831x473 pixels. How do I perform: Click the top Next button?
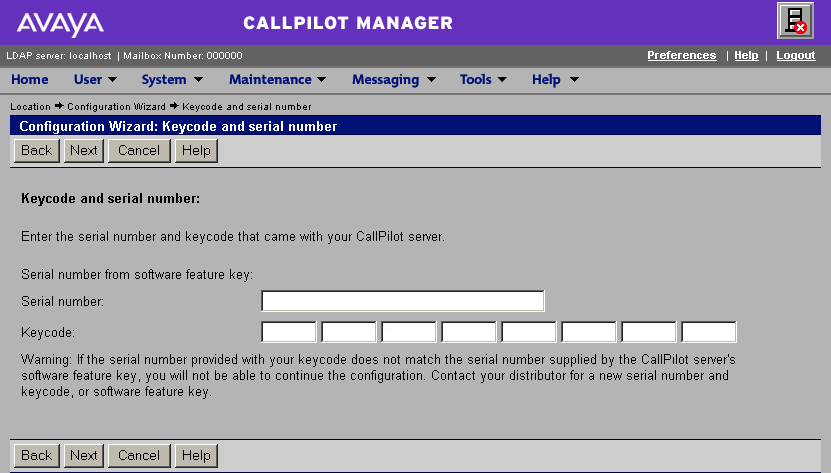click(84, 151)
